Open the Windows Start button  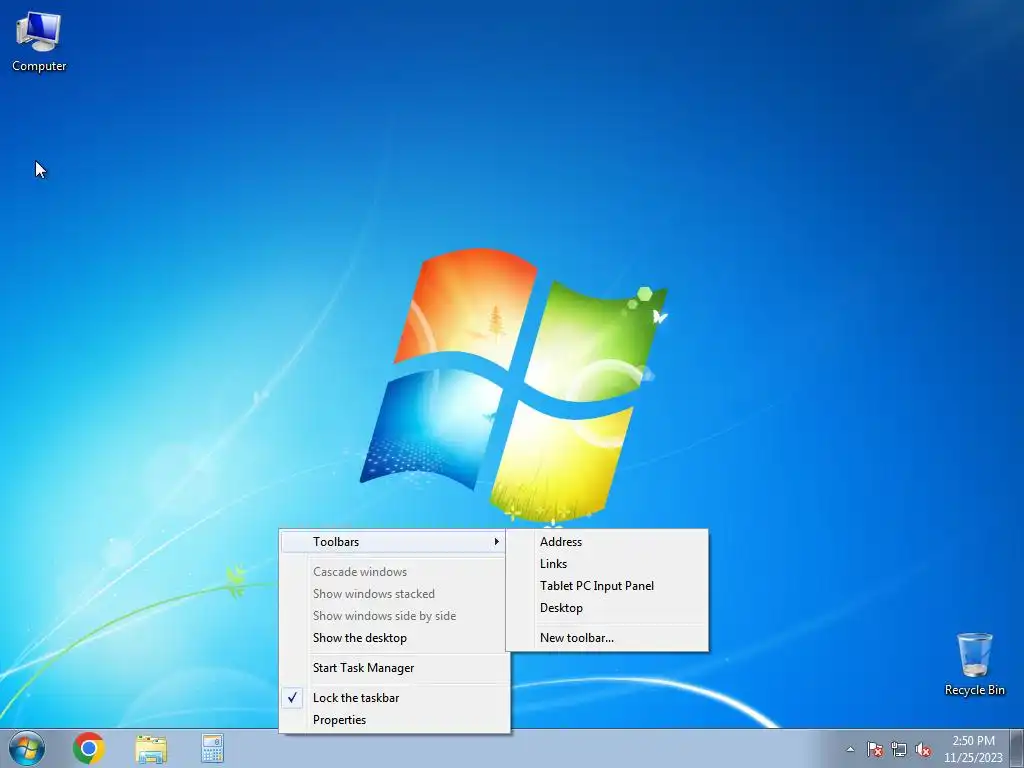[x=27, y=748]
